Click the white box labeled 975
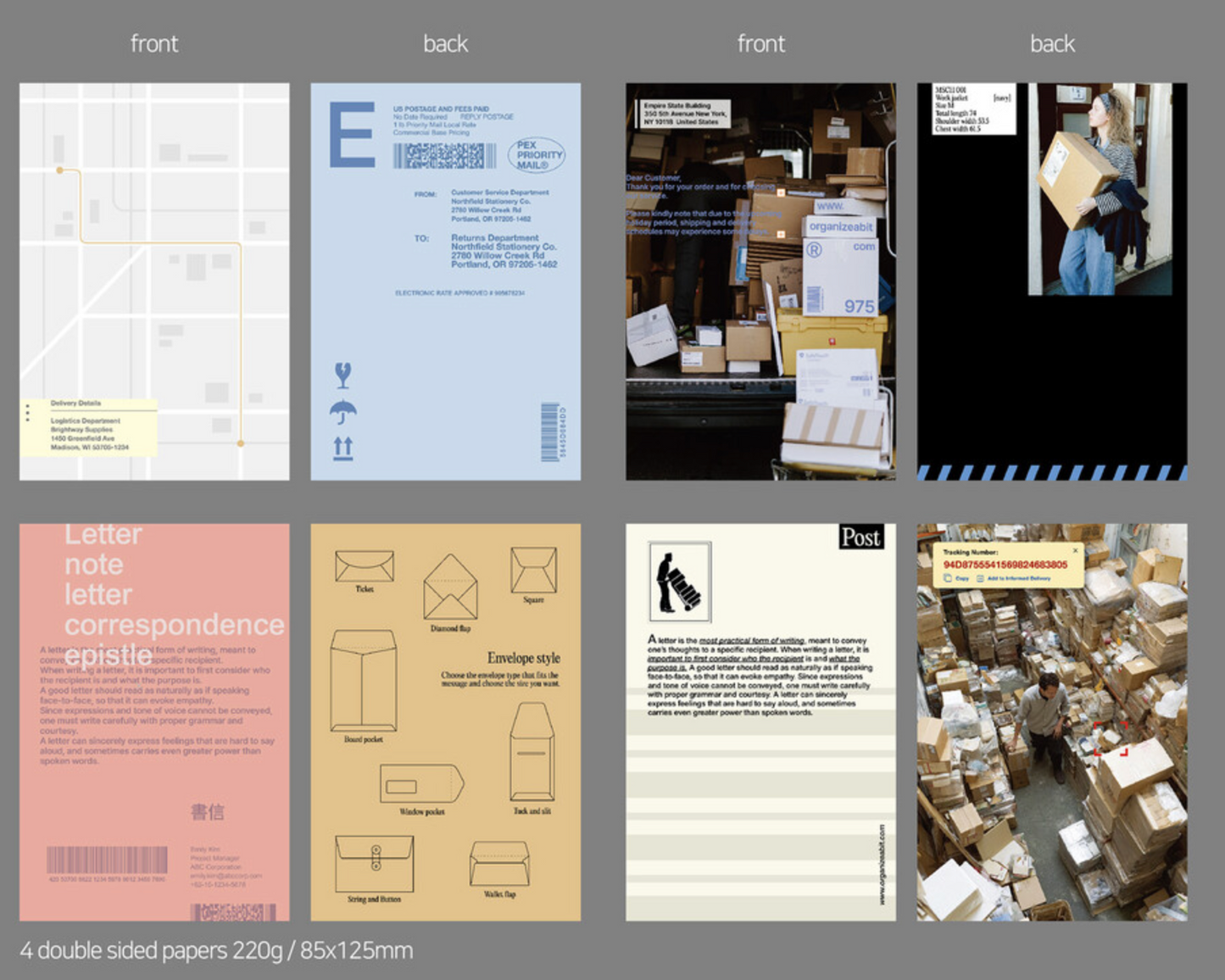The image size is (1225, 980). tap(840, 278)
